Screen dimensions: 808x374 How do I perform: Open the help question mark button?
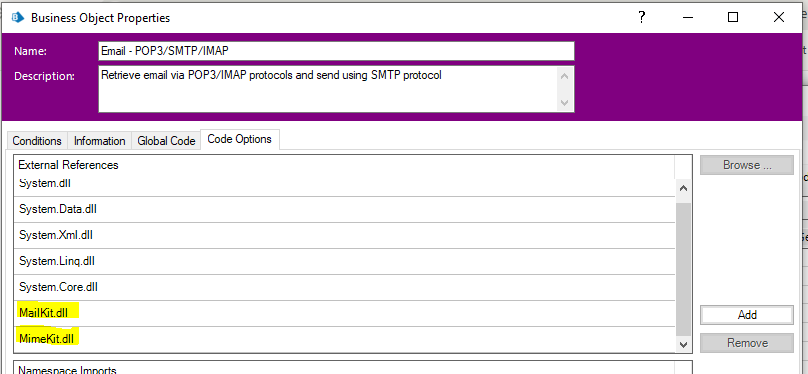[642, 18]
